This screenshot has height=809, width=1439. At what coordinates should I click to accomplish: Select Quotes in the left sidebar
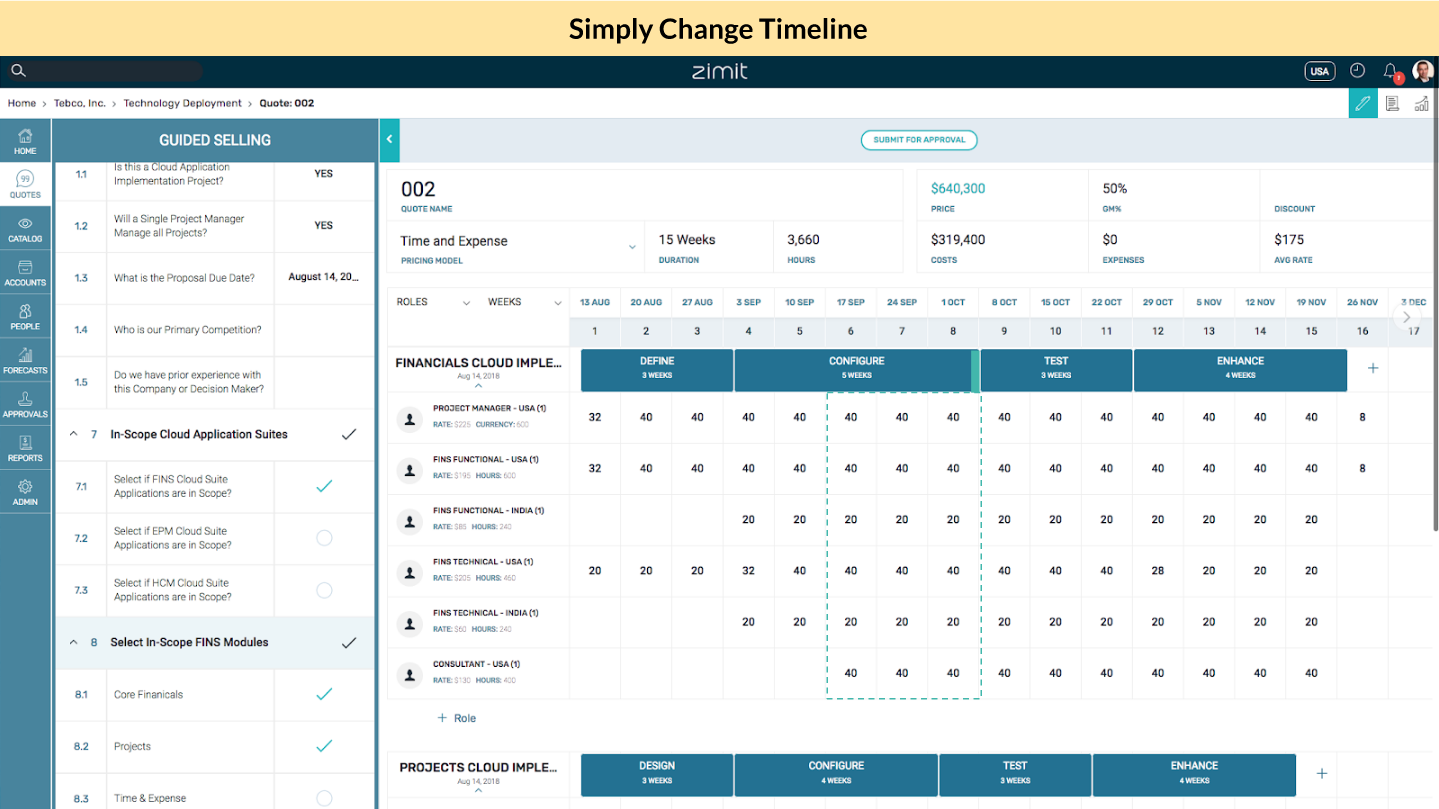(25, 184)
